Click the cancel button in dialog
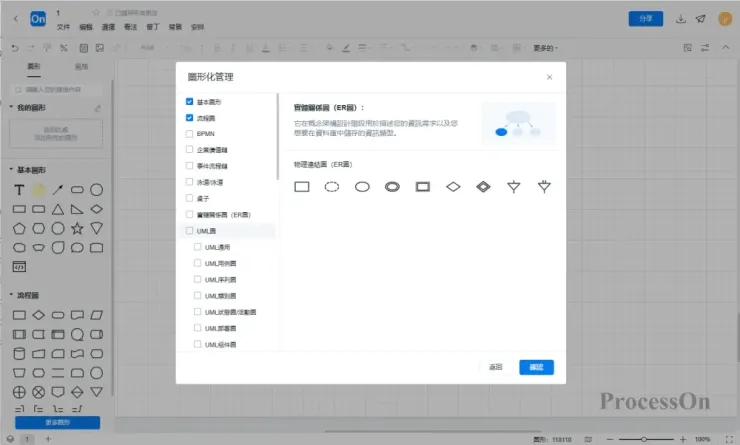740x445 pixels. 496,367
